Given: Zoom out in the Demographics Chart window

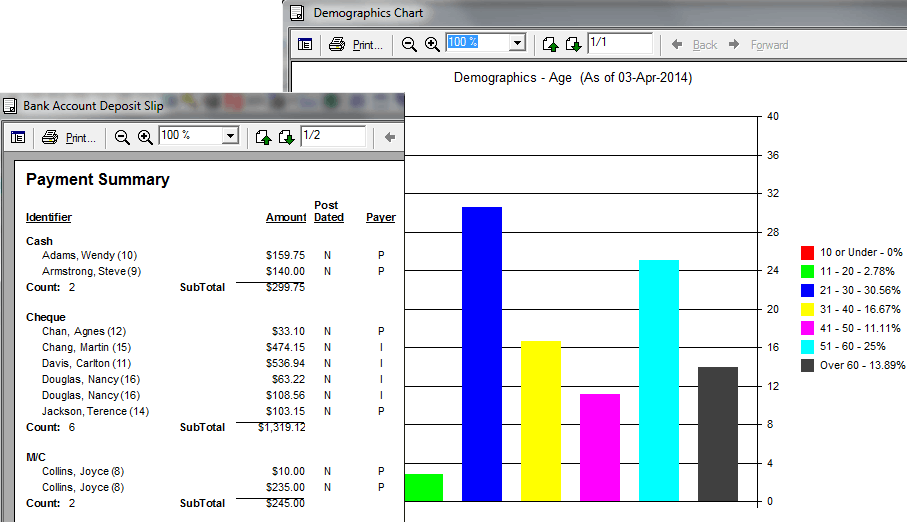Looking at the screenshot, I should 409,44.
